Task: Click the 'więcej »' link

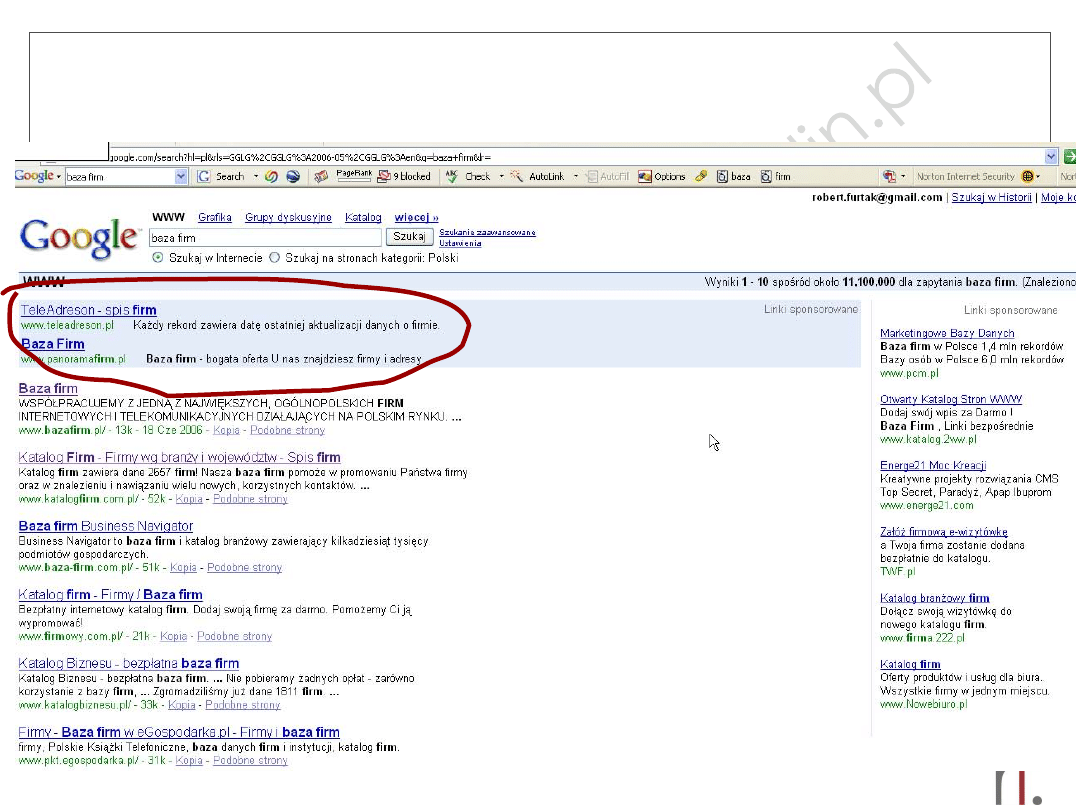Action: coord(416,218)
